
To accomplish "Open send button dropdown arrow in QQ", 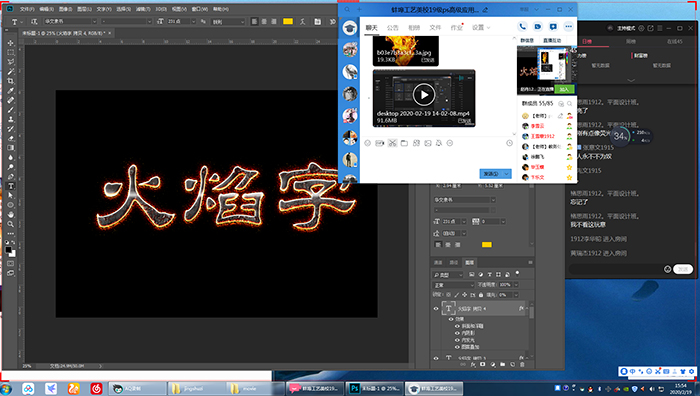I will (x=507, y=174).
